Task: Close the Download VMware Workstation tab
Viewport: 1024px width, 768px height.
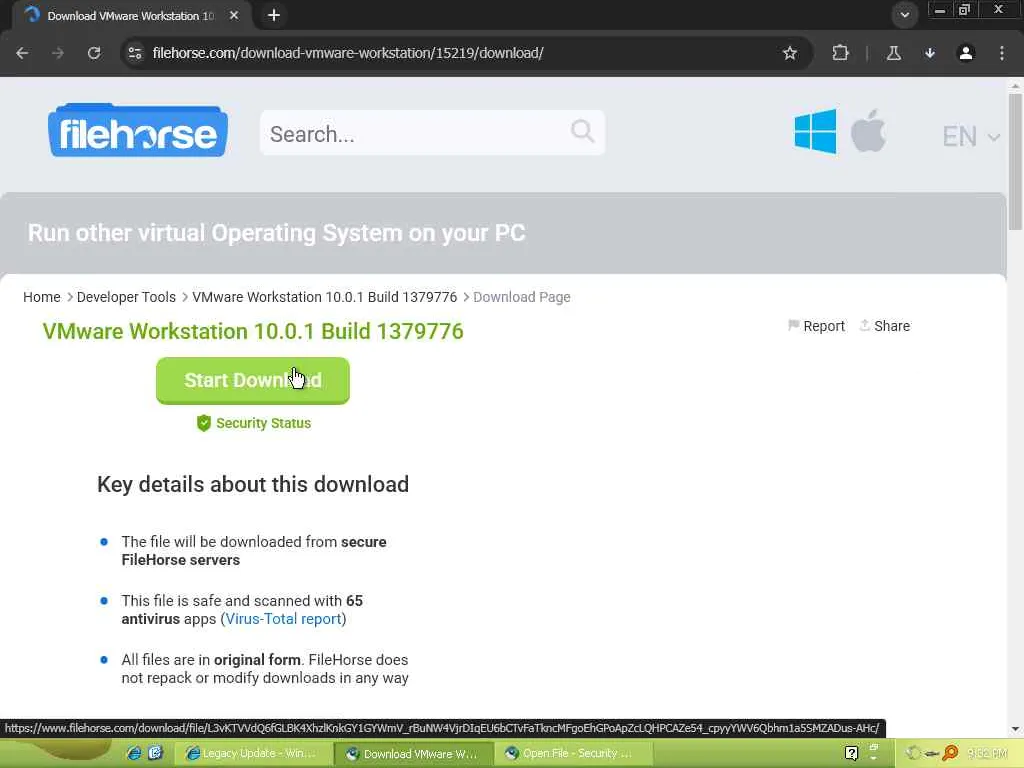Action: (234, 15)
